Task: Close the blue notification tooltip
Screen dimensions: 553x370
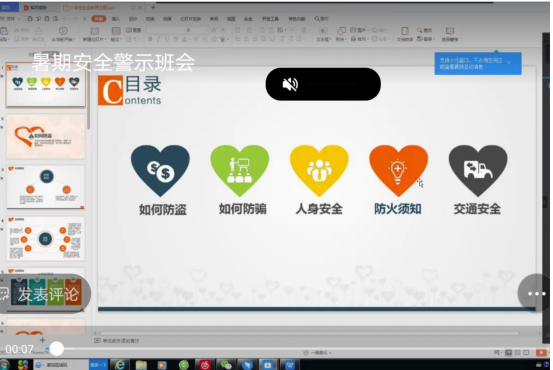Action: [509, 62]
